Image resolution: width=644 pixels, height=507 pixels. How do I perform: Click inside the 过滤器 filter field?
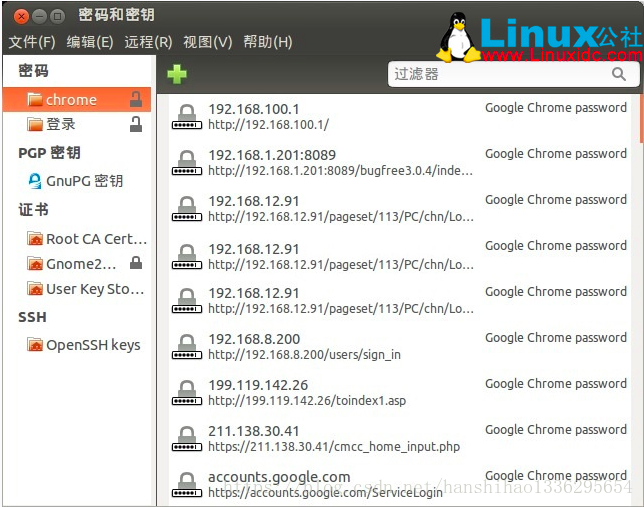[513, 74]
